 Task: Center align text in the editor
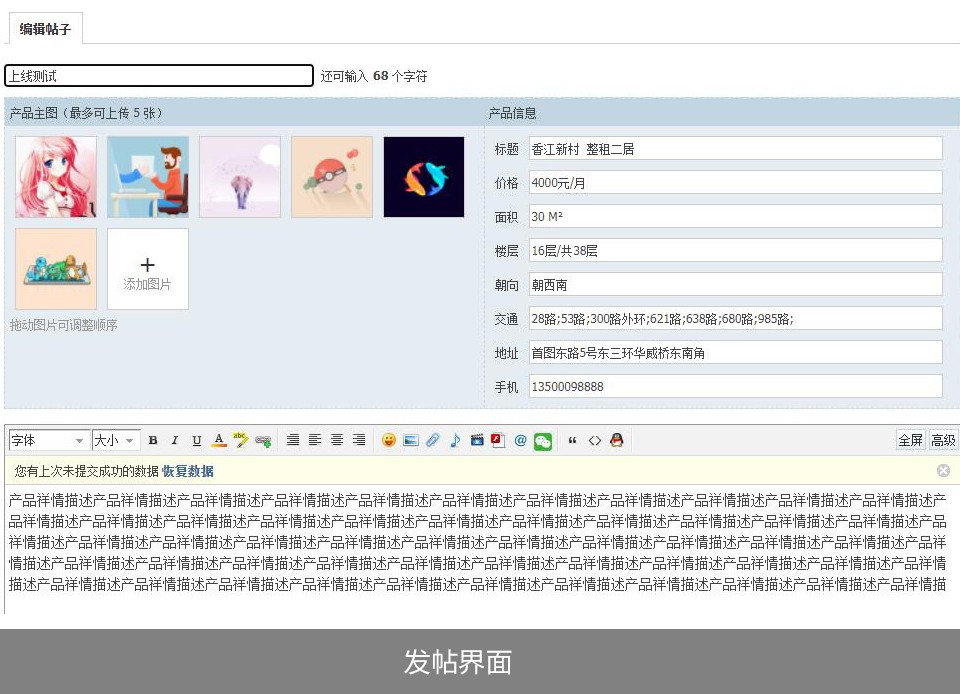tap(337, 439)
